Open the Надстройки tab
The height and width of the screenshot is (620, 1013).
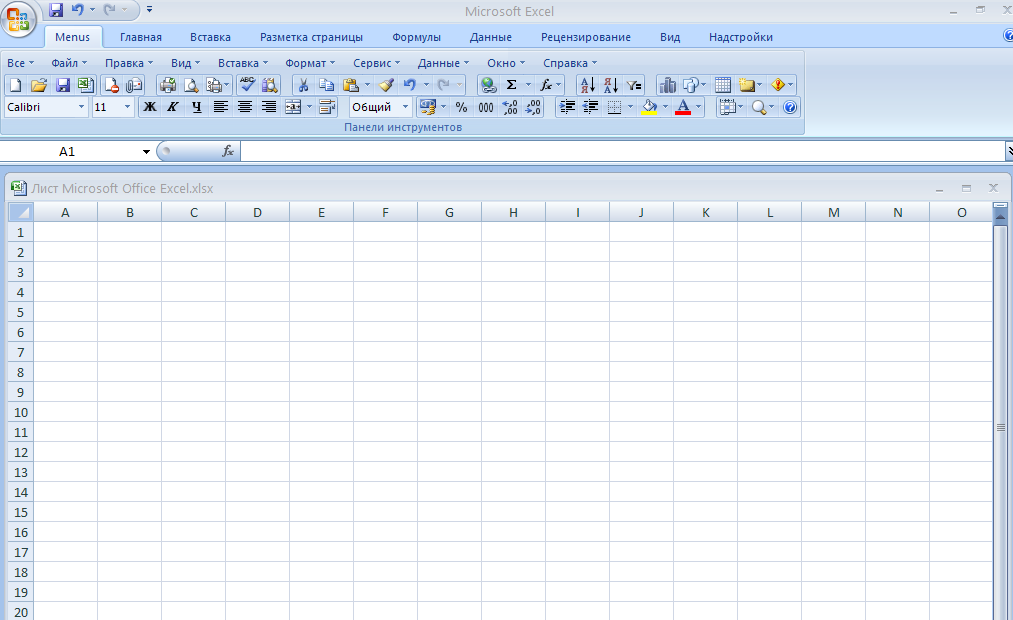[741, 37]
